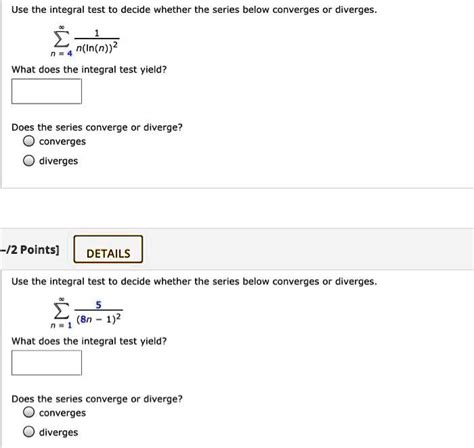This screenshot has height=448, width=474.
Task: Click the first sigma summation symbol
Action: (61, 40)
